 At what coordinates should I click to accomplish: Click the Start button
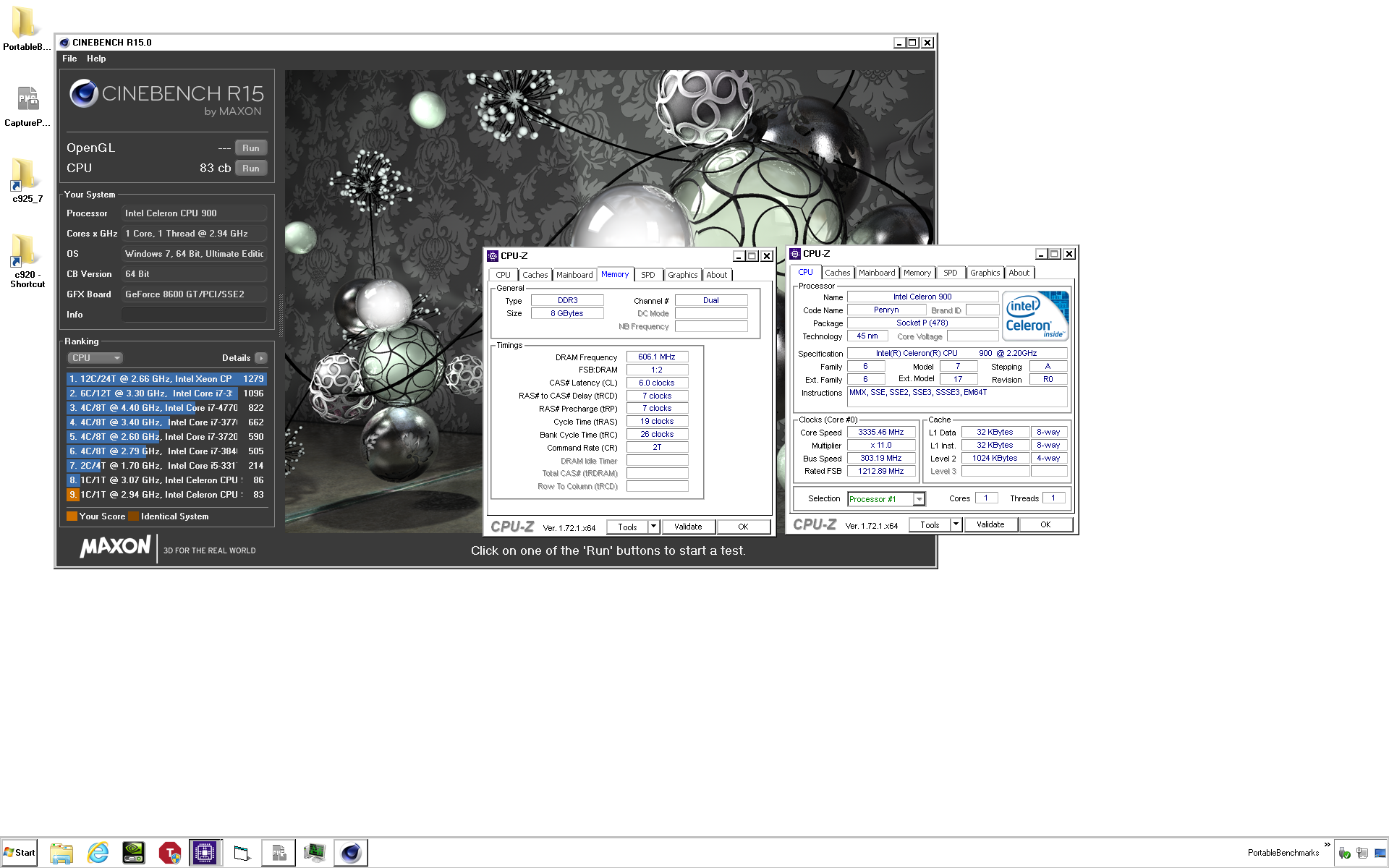click(20, 853)
